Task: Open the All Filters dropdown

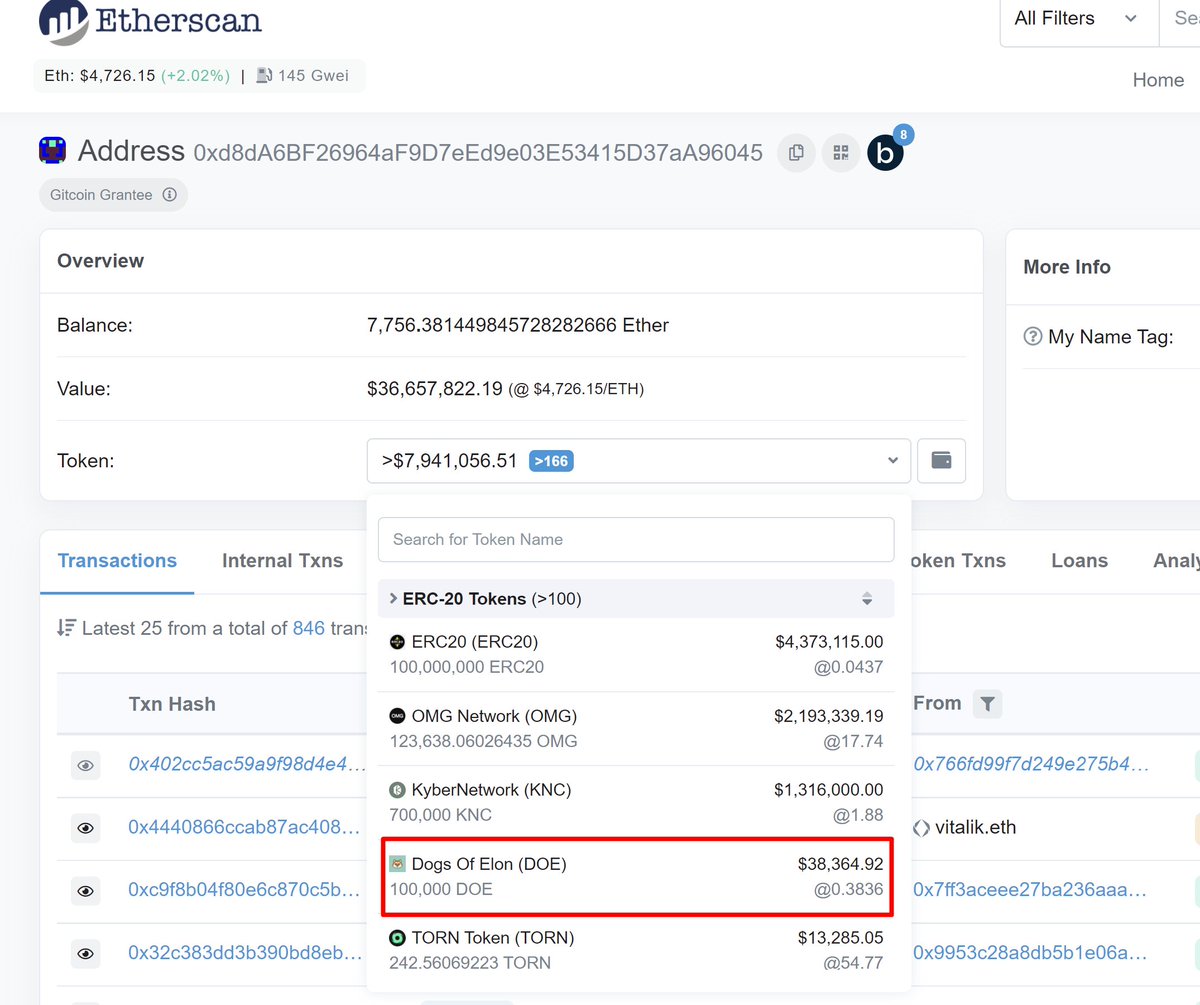Action: 1079,19
